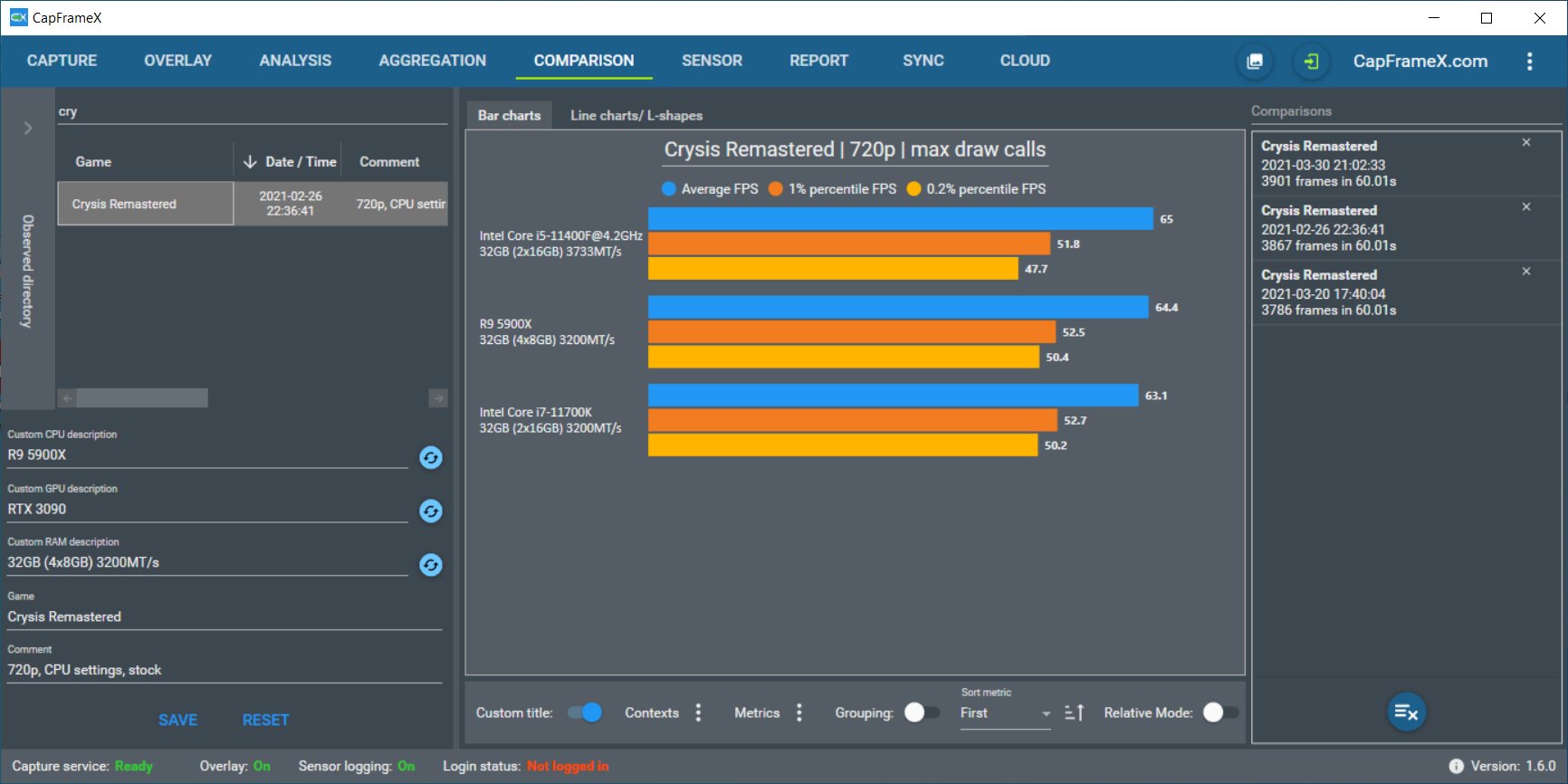Open the screenshot gallery icon in header
This screenshot has height=784, width=1568.
(x=1255, y=62)
